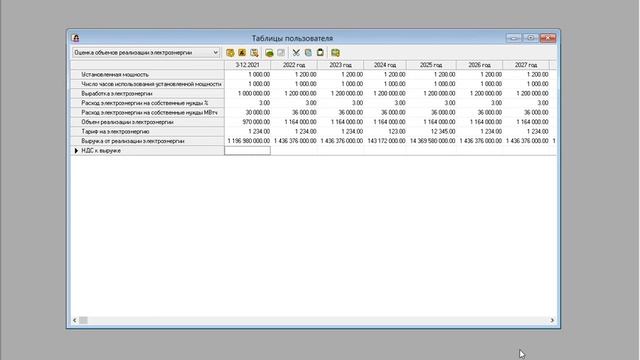This screenshot has width=640, height=360.
Task: Click the 12 345.00 tariff cell for 2025
Action: [431, 131]
